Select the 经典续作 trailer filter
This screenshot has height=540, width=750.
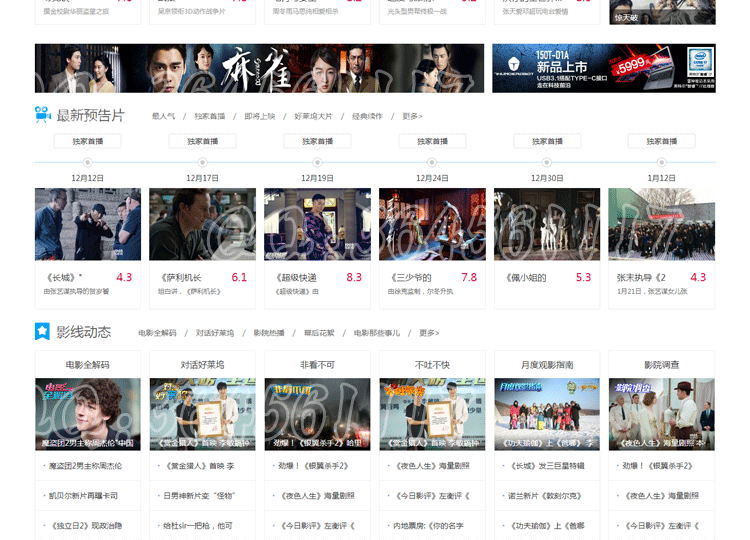[367, 116]
